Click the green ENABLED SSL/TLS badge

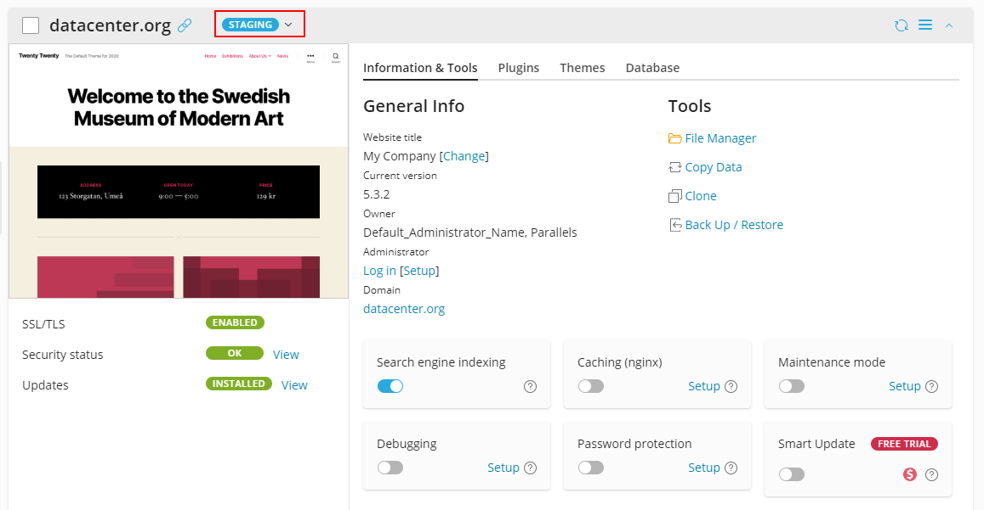pos(235,322)
